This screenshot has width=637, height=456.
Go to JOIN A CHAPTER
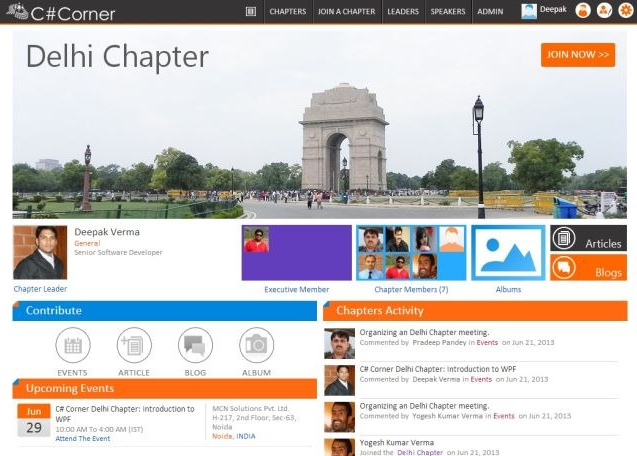pos(346,12)
